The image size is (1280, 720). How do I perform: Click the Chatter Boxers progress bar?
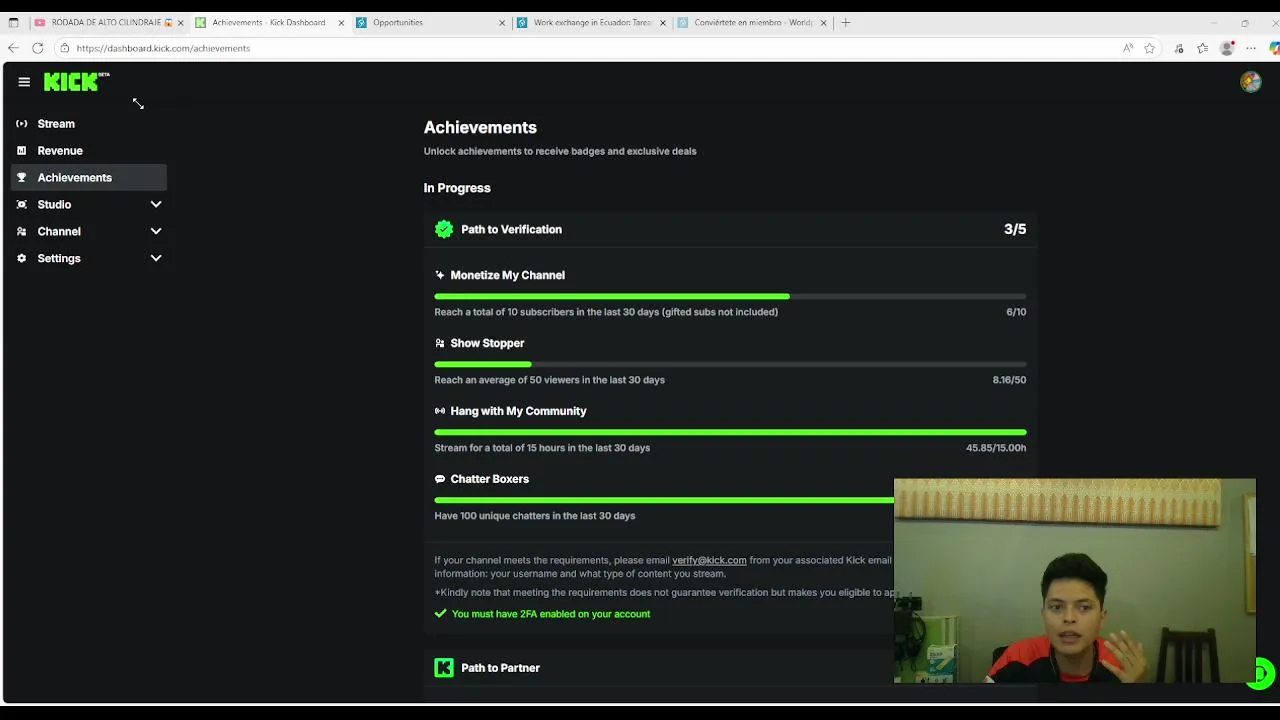pyautogui.click(x=664, y=500)
